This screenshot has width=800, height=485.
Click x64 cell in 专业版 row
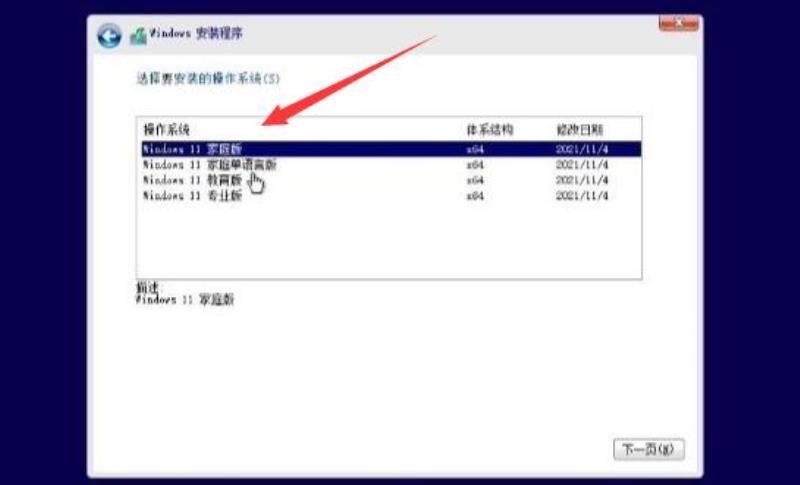[x=475, y=196]
